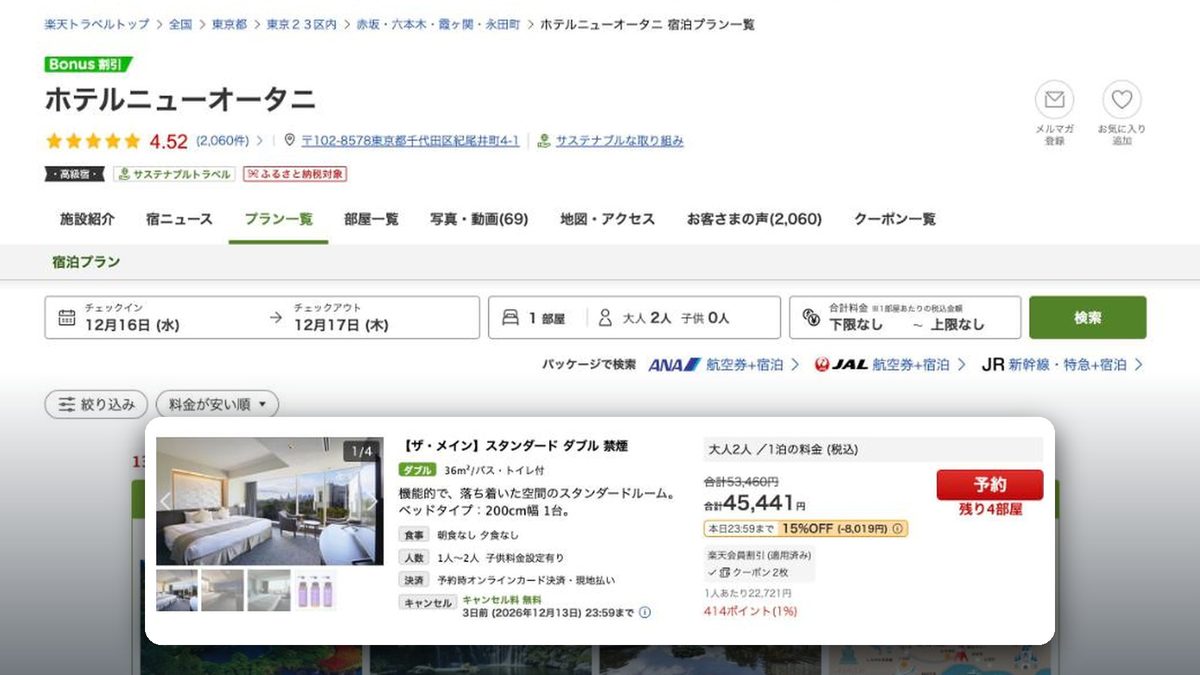Viewport: 1200px width, 675px height.
Task: Click the サステナブルトラベル badge
Action: tap(174, 174)
